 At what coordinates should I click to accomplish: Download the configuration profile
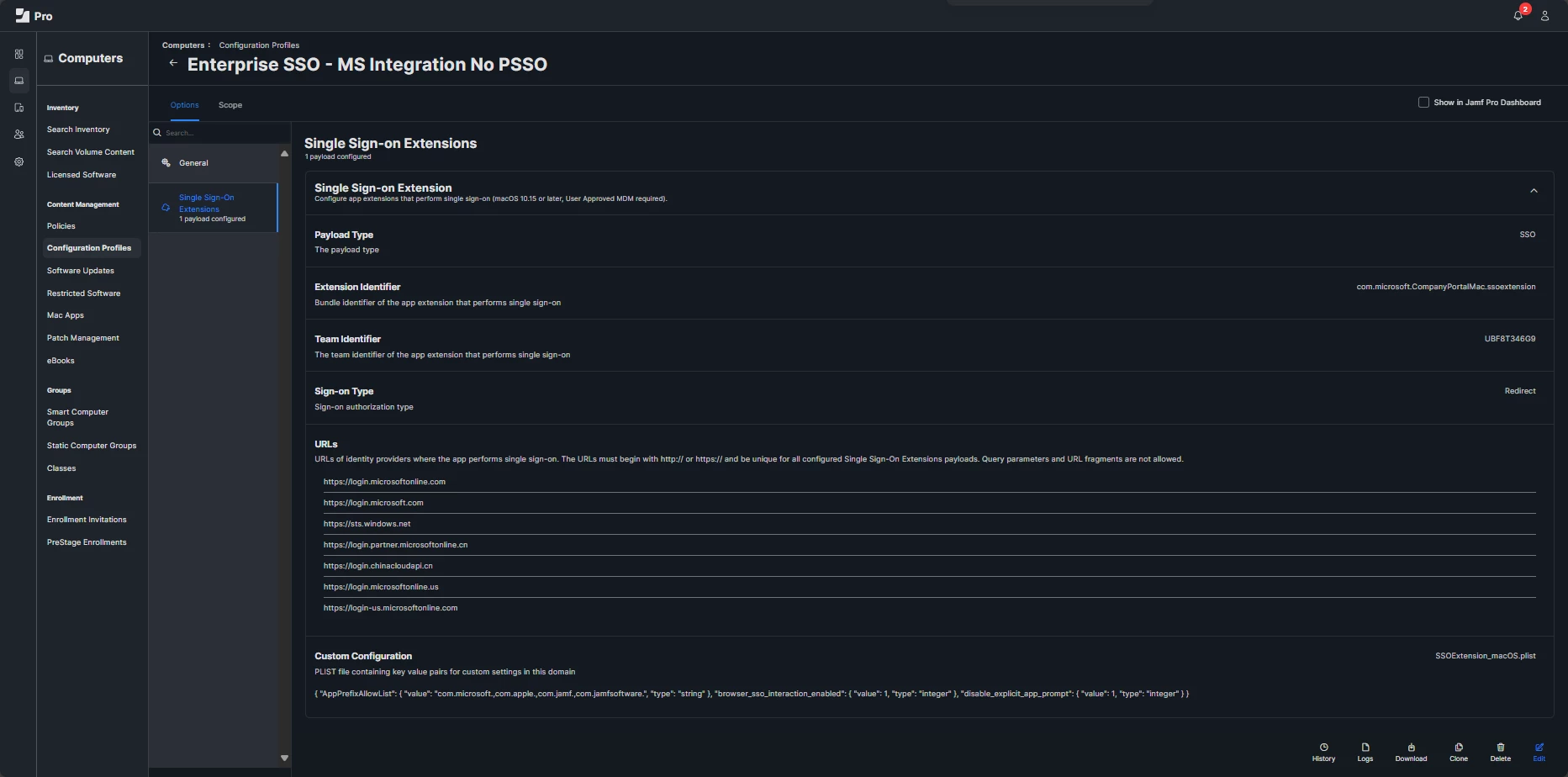tap(1411, 752)
